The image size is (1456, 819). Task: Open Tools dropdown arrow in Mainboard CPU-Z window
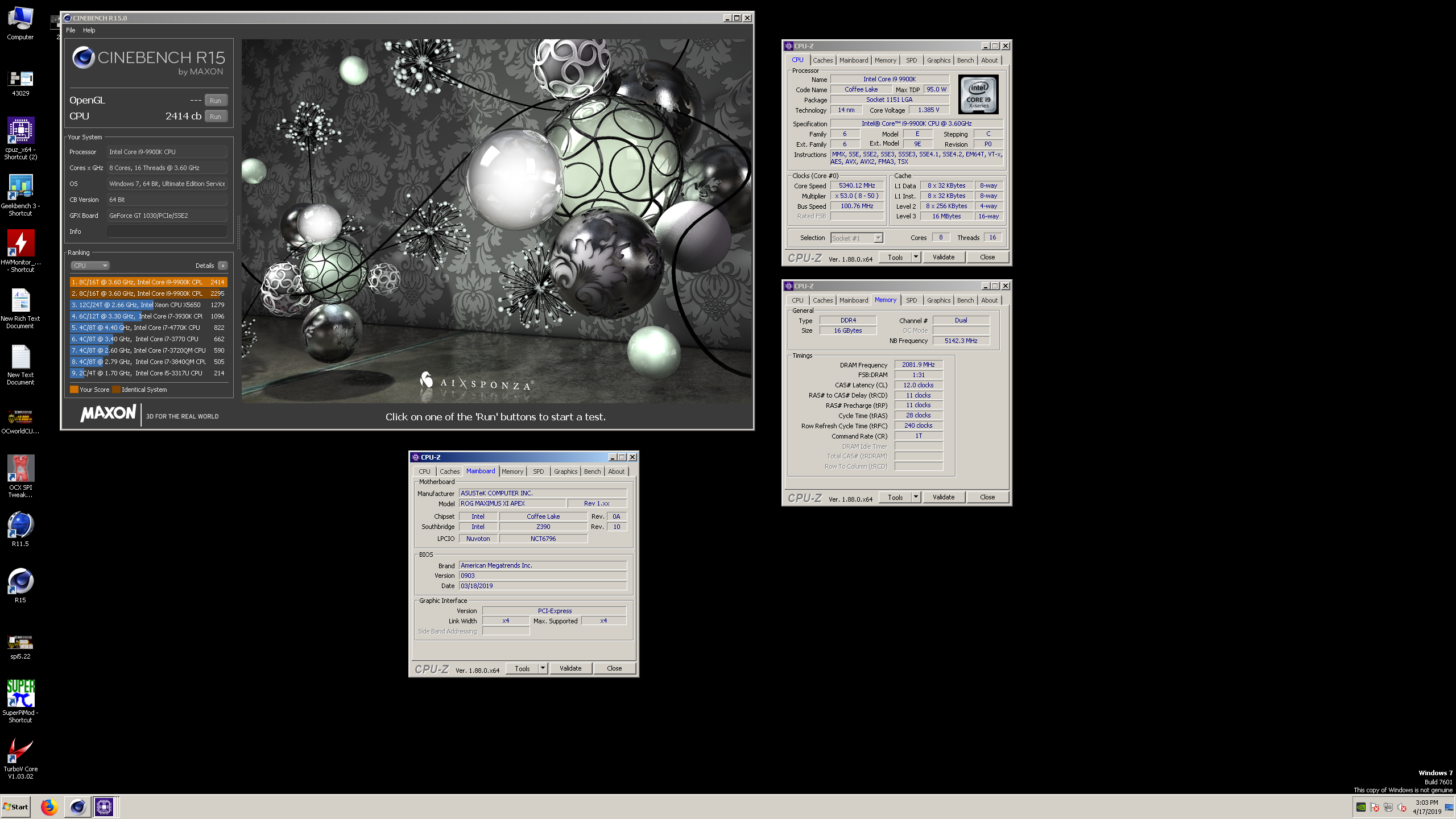(x=543, y=668)
